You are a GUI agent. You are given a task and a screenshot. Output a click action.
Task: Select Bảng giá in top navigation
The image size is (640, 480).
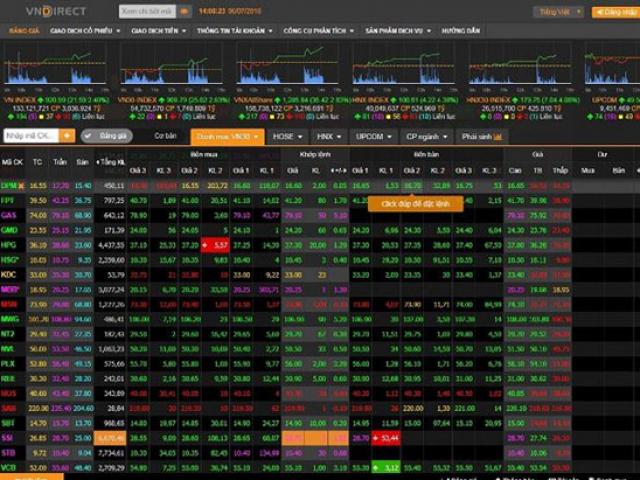[x=24, y=31]
